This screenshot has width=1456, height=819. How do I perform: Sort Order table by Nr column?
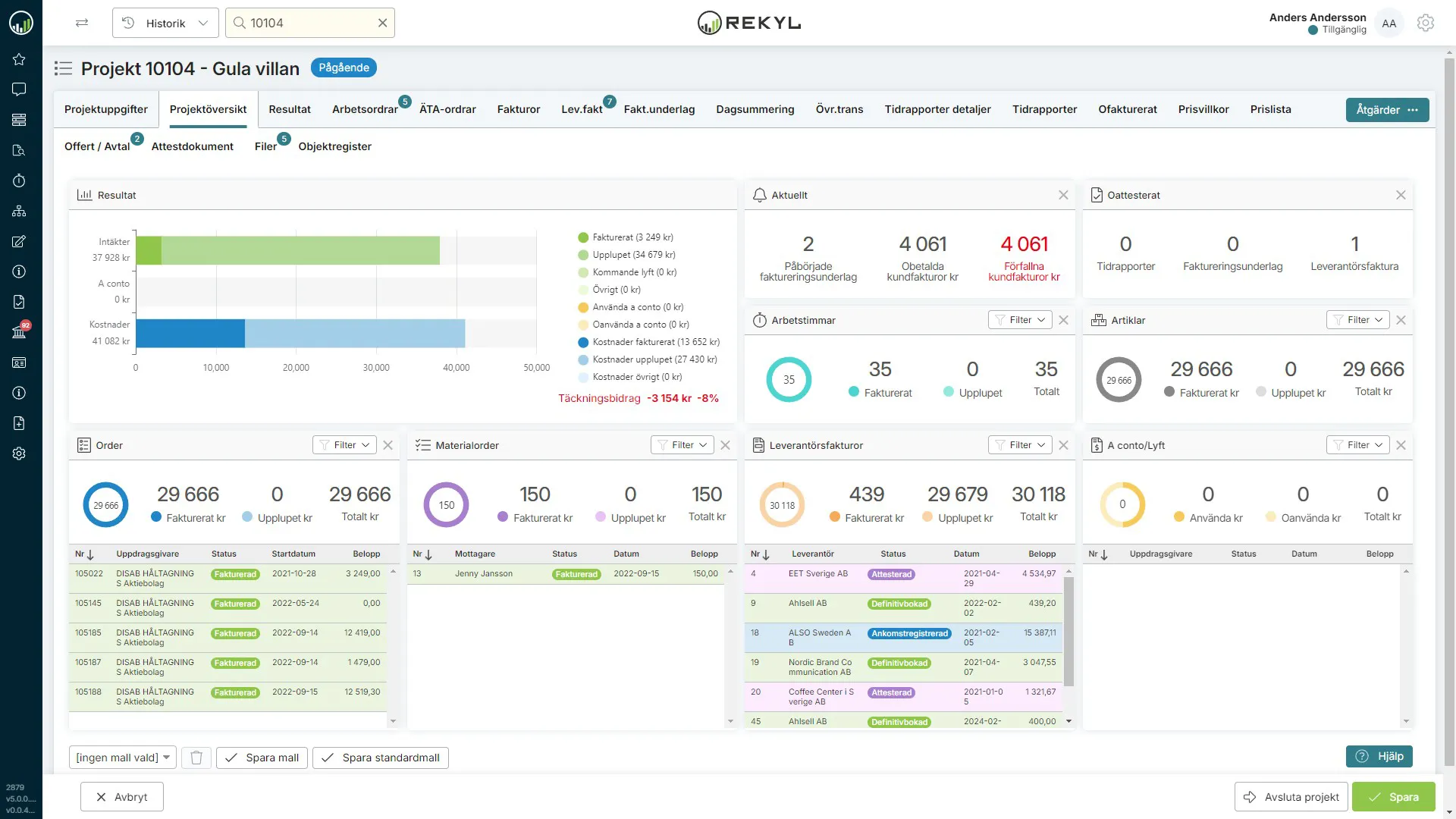pyautogui.click(x=84, y=554)
